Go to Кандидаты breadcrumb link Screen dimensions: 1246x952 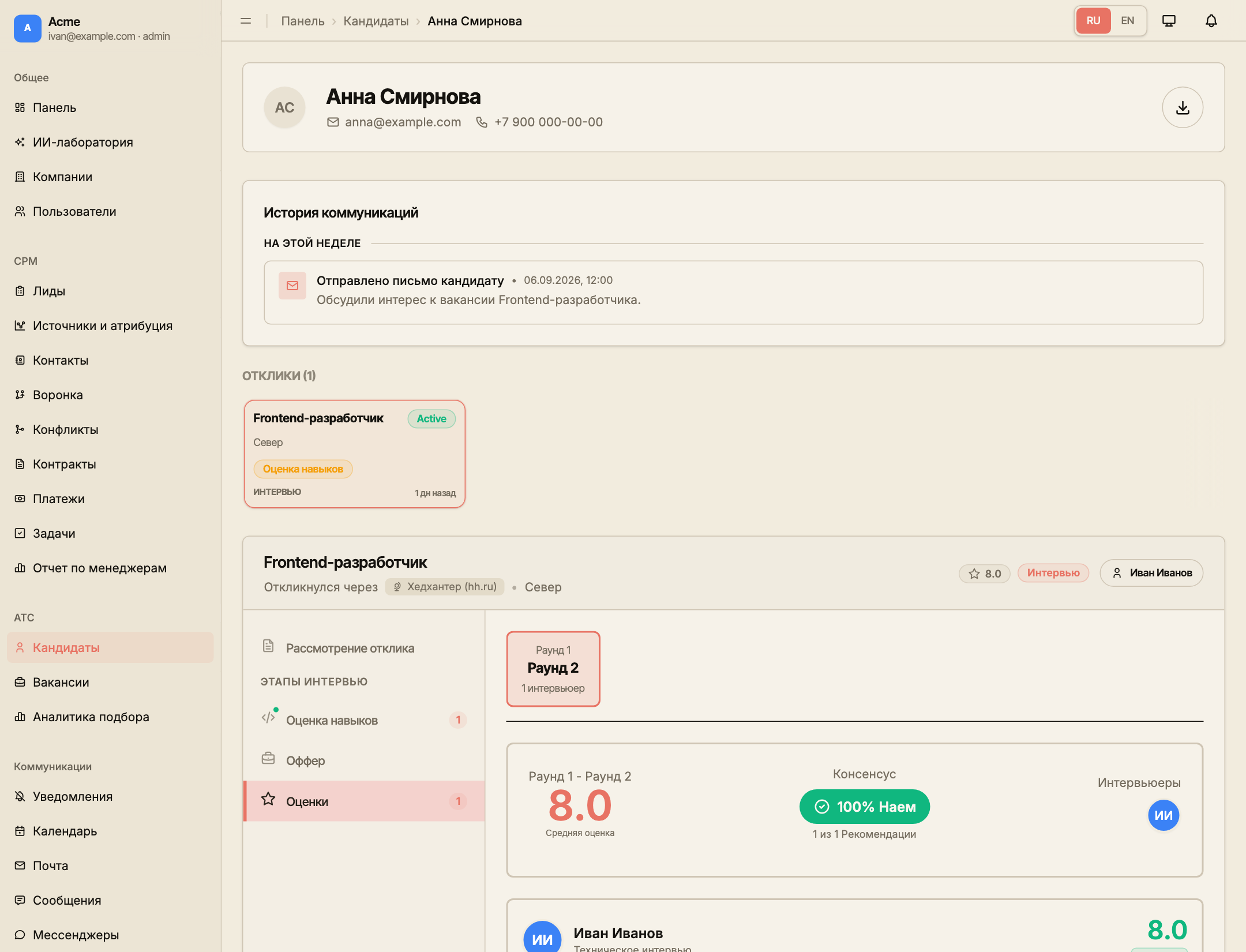[x=376, y=21]
